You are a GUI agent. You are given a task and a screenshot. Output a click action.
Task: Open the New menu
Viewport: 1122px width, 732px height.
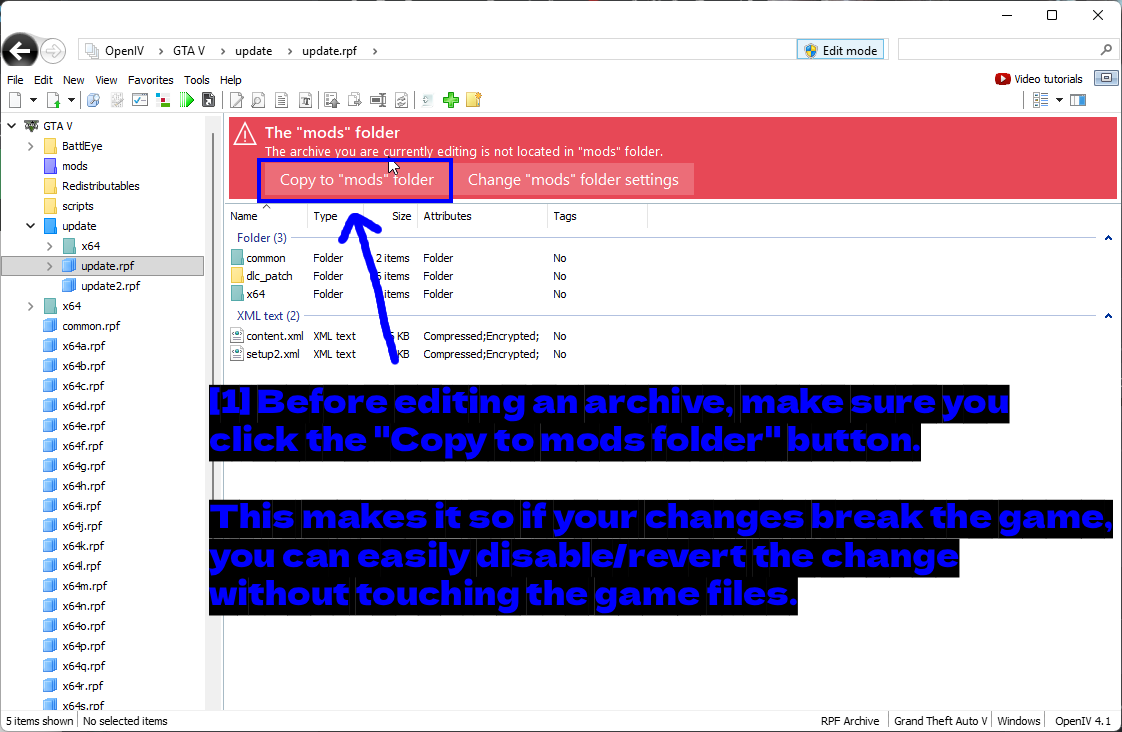click(x=74, y=80)
